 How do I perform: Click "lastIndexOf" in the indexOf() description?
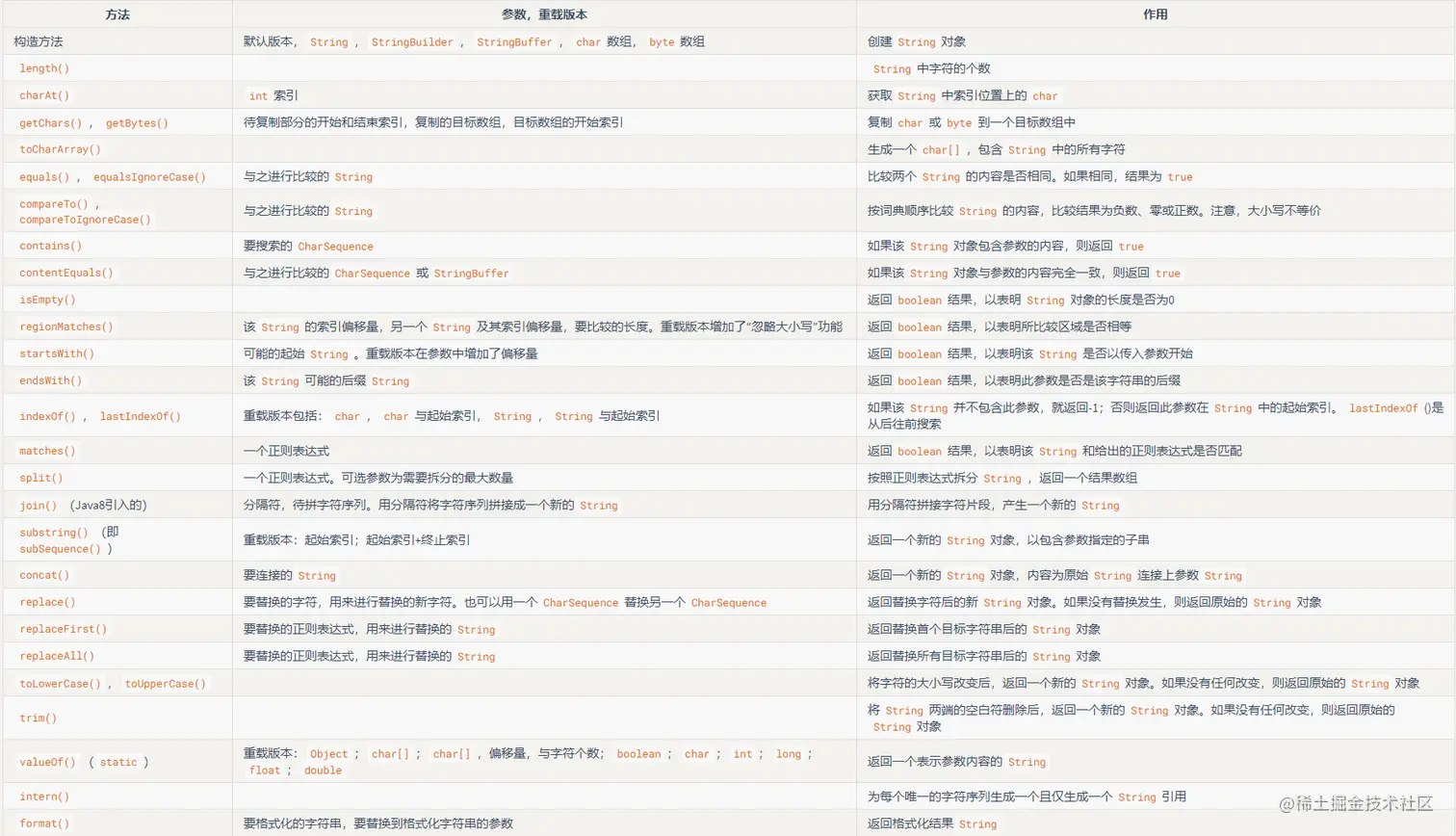point(1383,407)
